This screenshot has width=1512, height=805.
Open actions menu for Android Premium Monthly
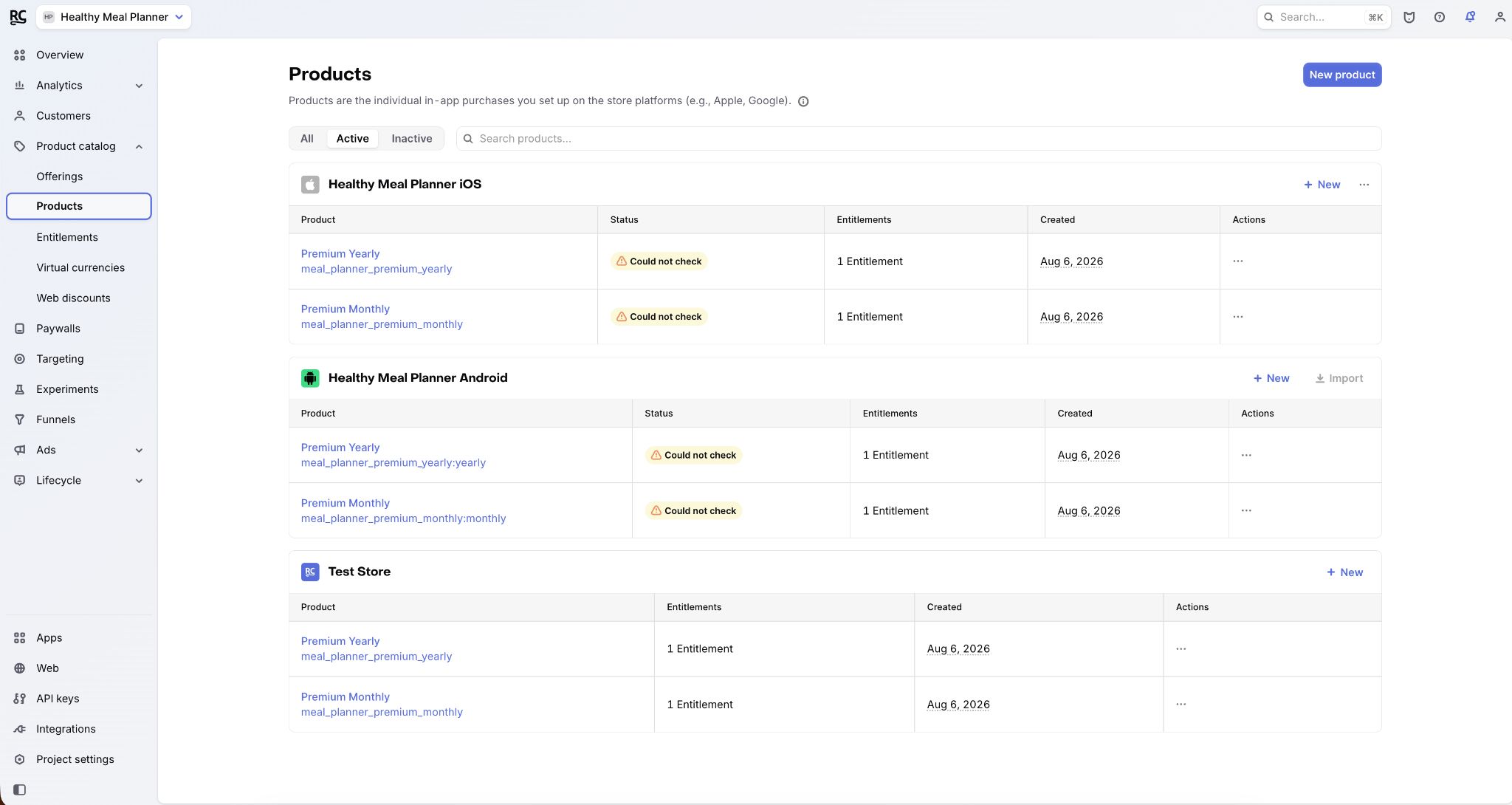(x=1246, y=510)
